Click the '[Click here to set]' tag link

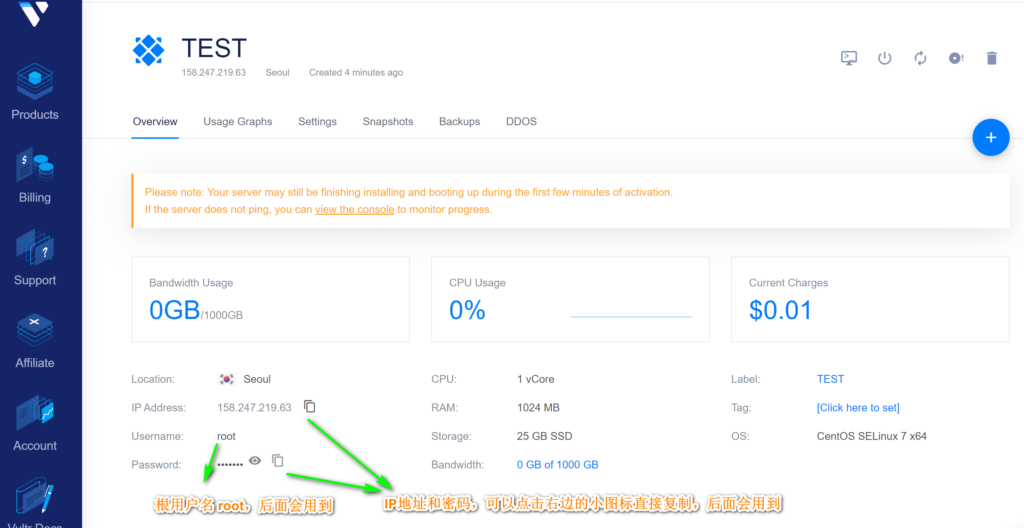(858, 408)
